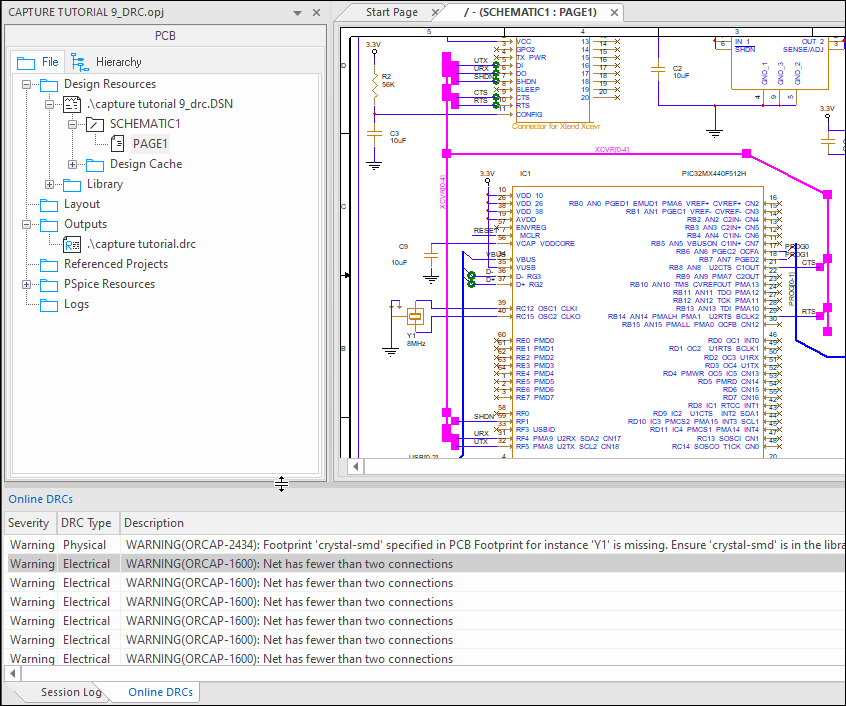Expand the Design Cache folder

(72, 164)
